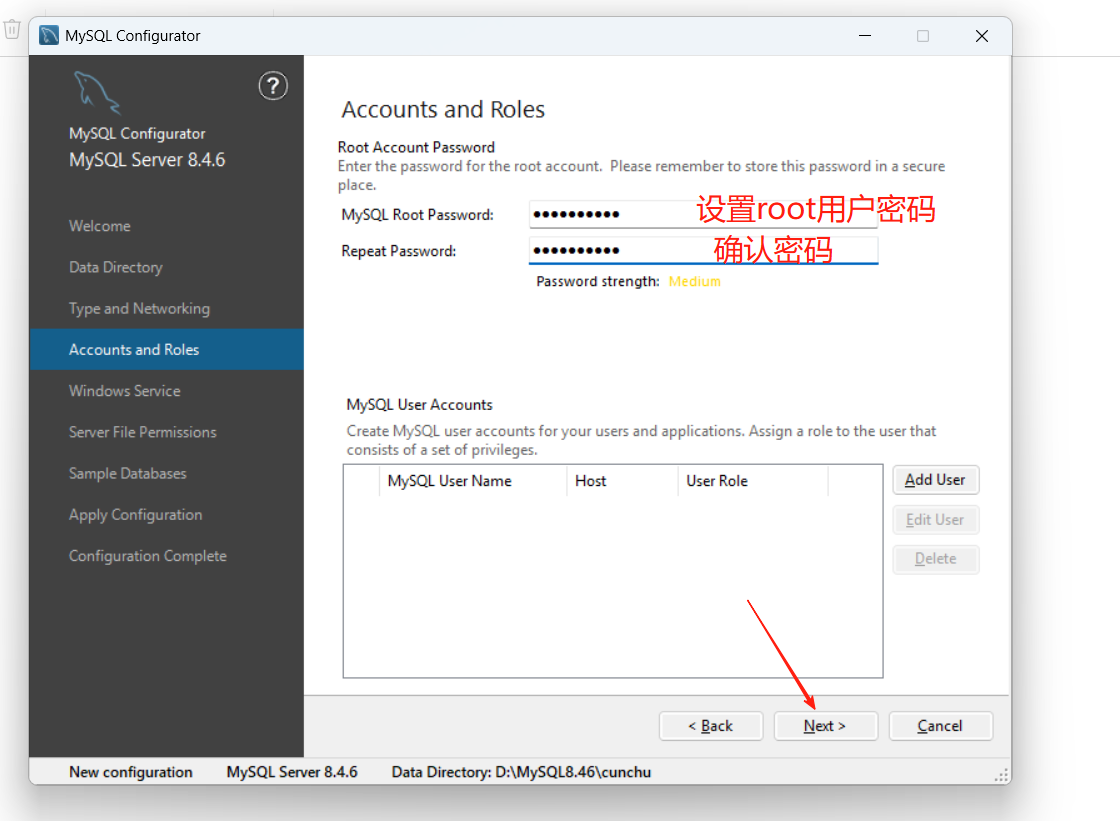Select Type and Networking step
The width and height of the screenshot is (1120, 821).
(139, 309)
